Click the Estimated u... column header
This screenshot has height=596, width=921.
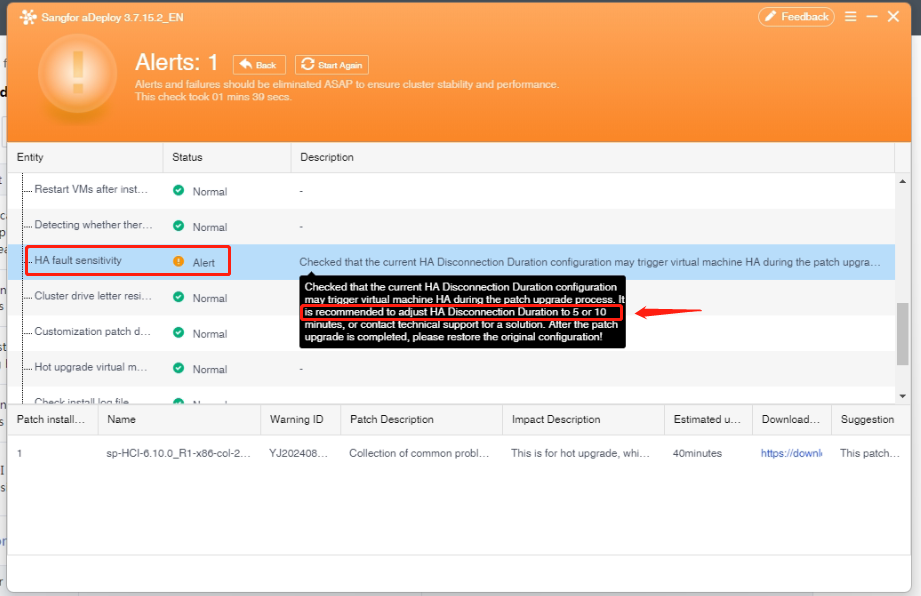pyautogui.click(x=708, y=419)
